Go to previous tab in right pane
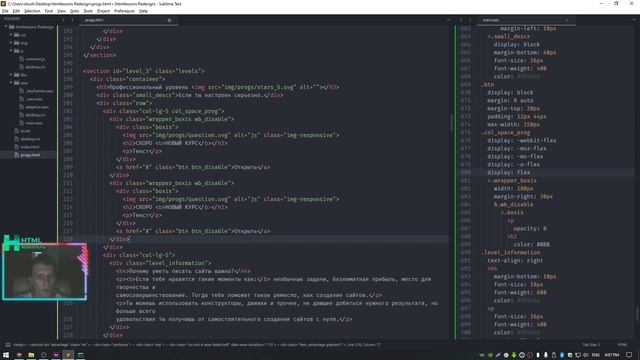The image size is (640, 360). tap(461, 20)
